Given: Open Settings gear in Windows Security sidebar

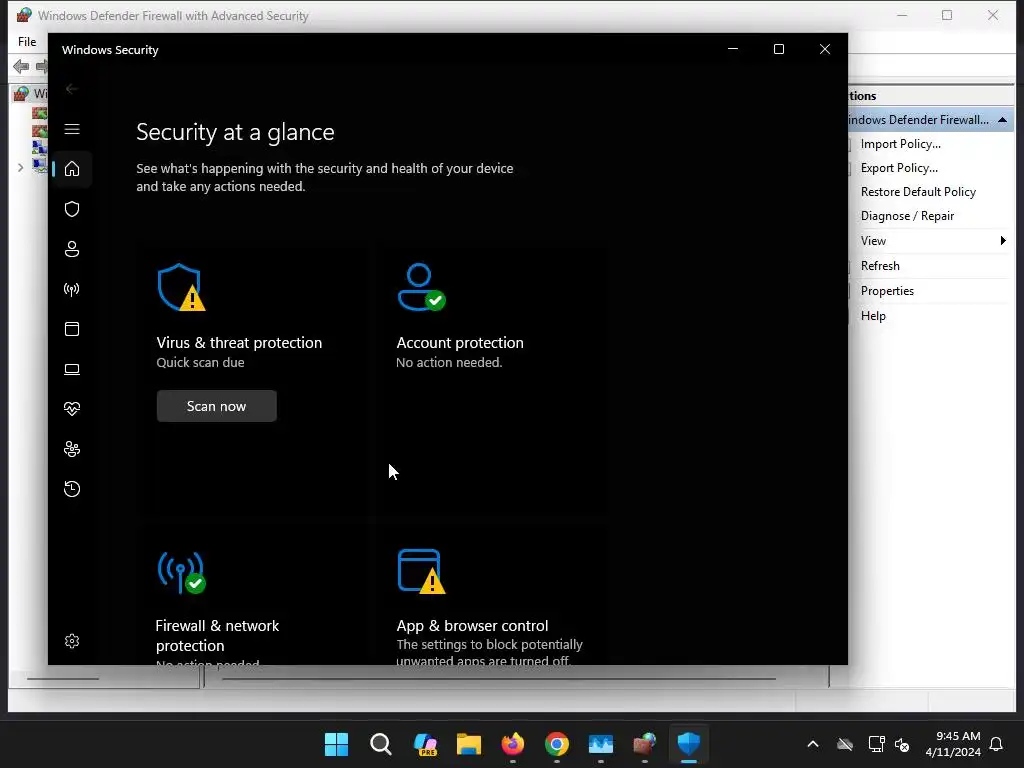Looking at the screenshot, I should click(x=72, y=641).
